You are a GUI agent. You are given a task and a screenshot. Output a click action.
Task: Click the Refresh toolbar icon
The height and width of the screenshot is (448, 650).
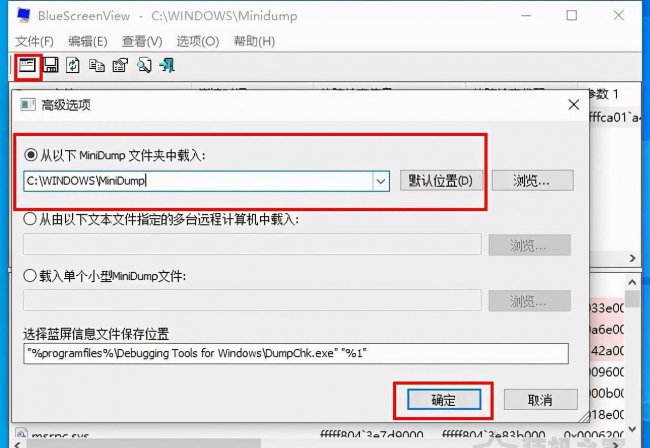point(73,65)
